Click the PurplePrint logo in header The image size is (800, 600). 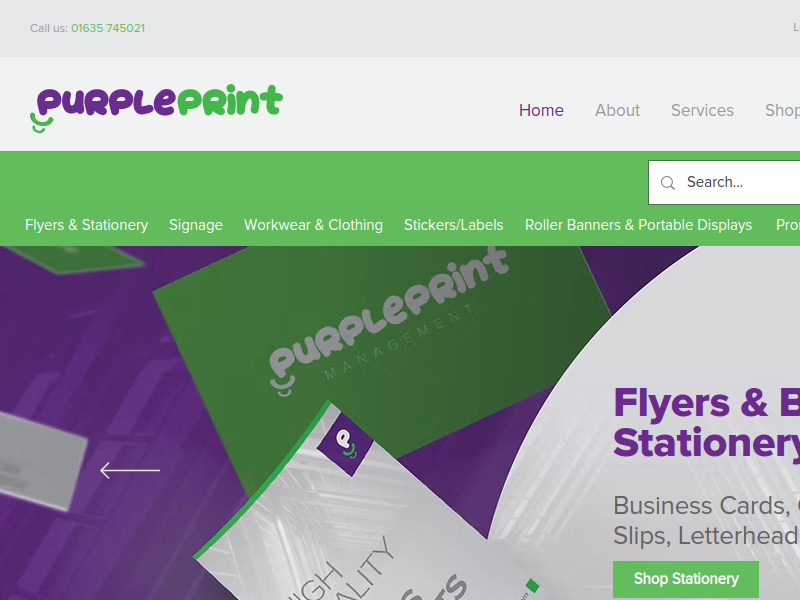[x=156, y=108]
